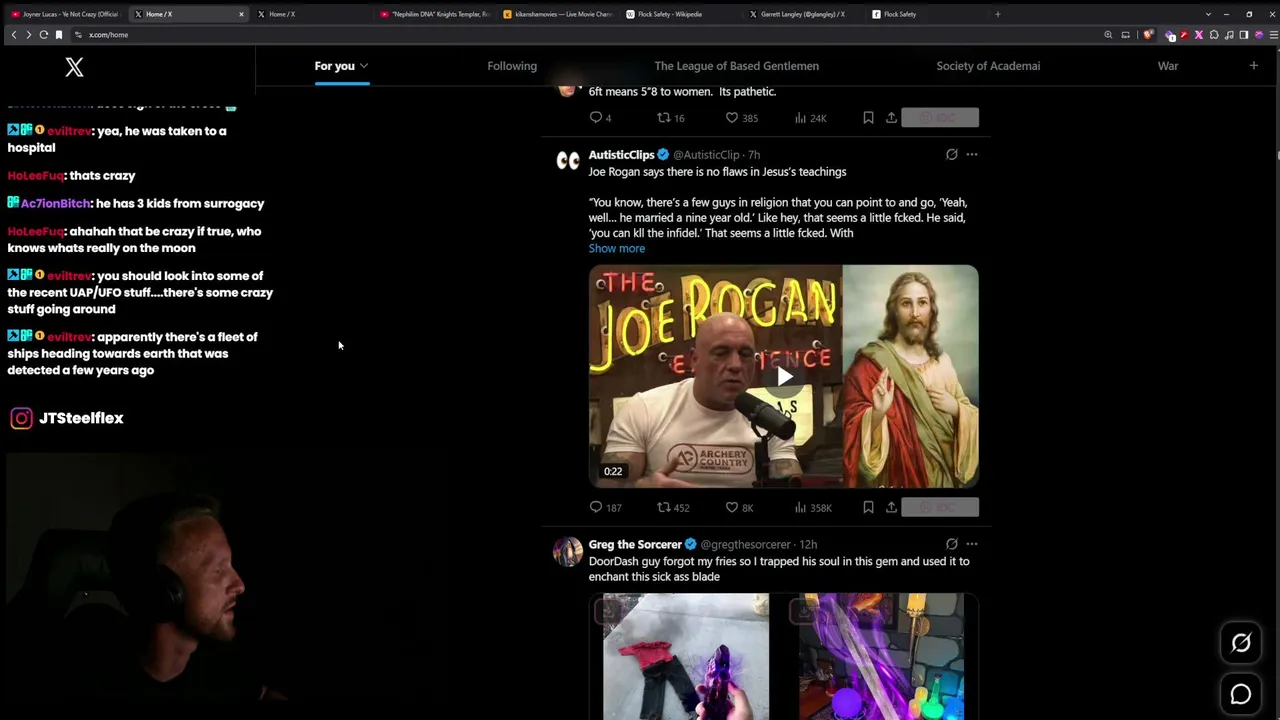Image resolution: width=1280 pixels, height=720 pixels.
Task: Open the Society of Academia! tab
Action: click(988, 66)
